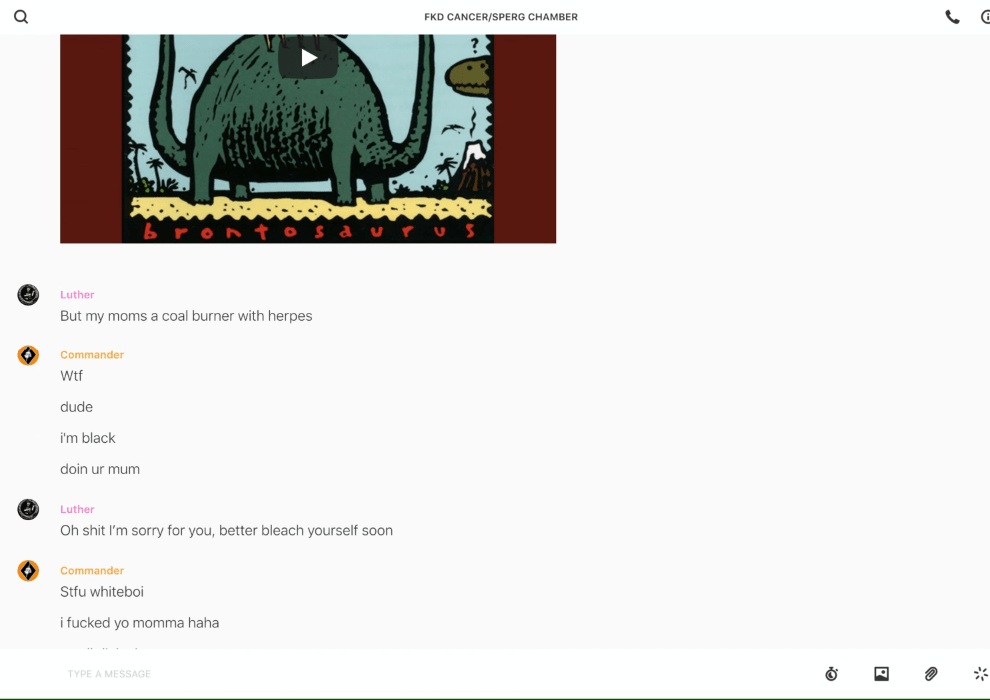Click the "dude" chat message
This screenshot has height=700, width=990.
coord(76,407)
